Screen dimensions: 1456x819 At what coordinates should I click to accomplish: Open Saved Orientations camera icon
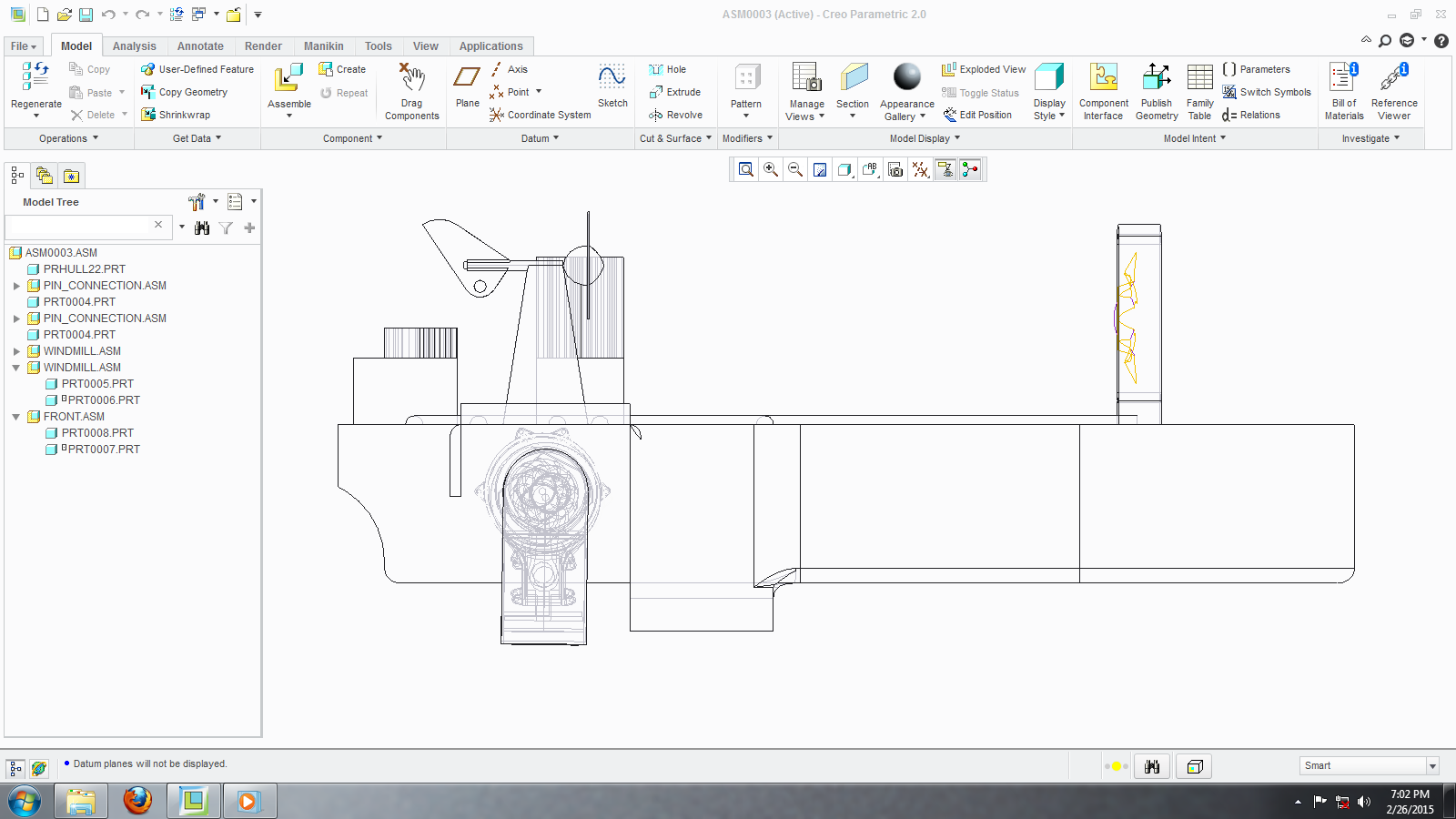pos(895,169)
